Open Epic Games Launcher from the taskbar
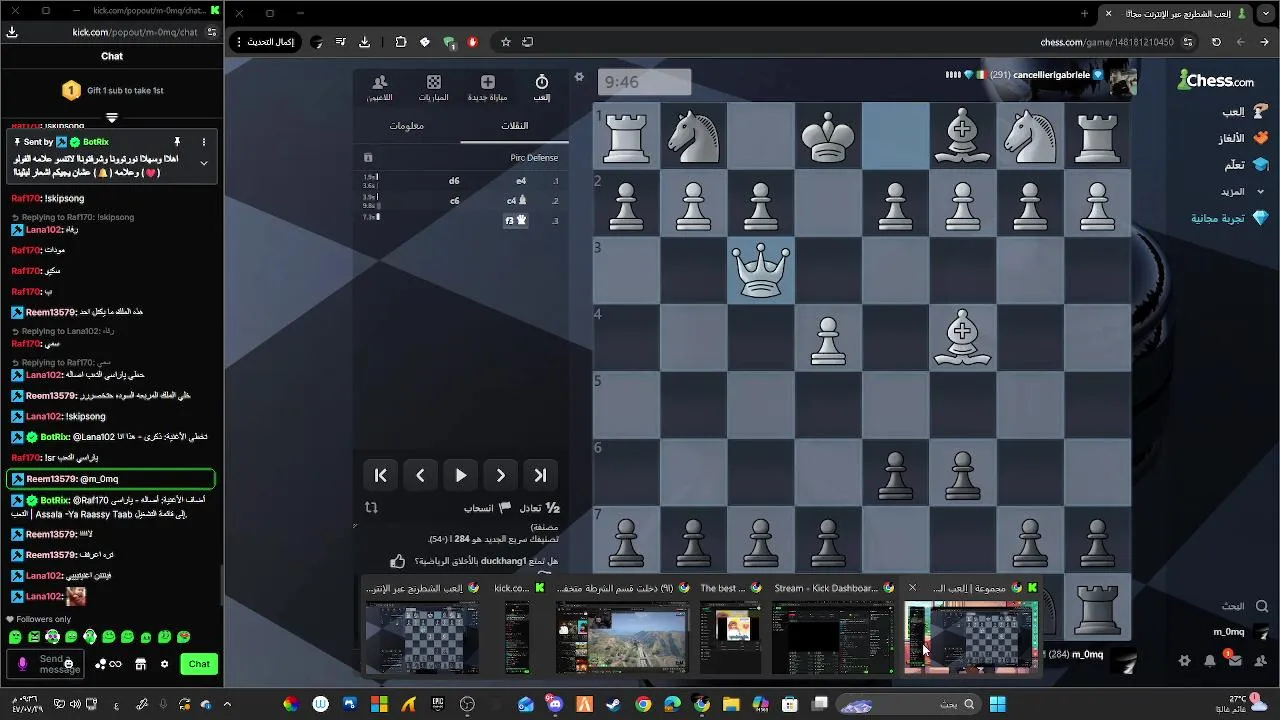Viewport: 1280px width, 720px height. tap(438, 704)
